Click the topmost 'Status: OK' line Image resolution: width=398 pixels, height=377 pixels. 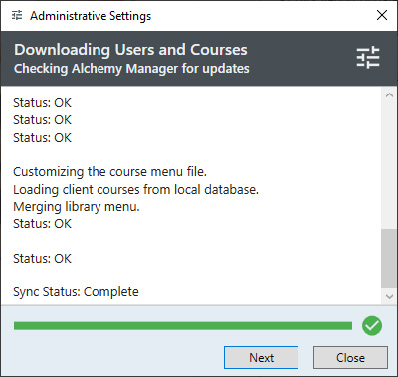click(x=42, y=103)
